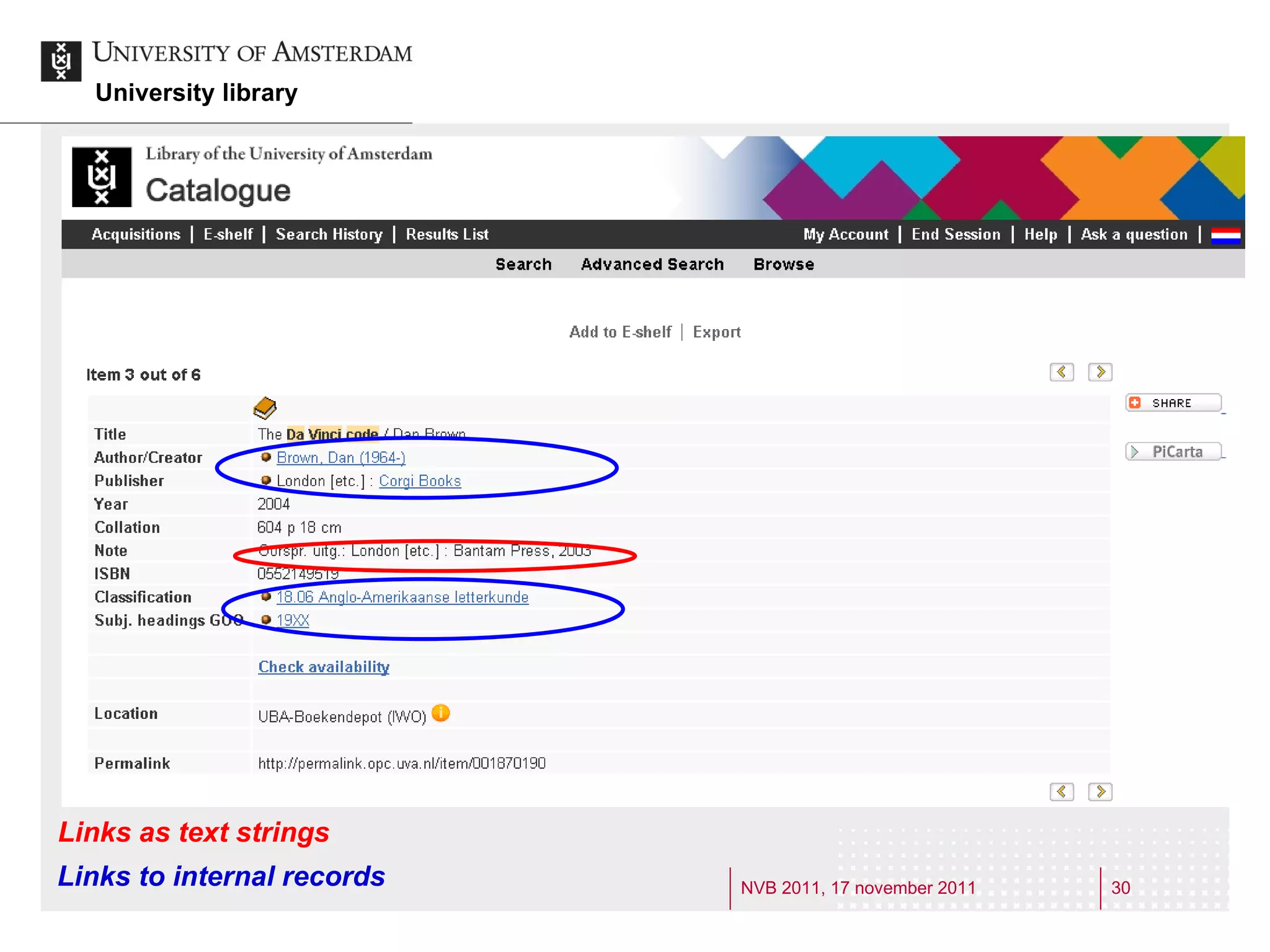Click the Dutch flag language icon
The image size is (1270, 952).
(x=1225, y=236)
